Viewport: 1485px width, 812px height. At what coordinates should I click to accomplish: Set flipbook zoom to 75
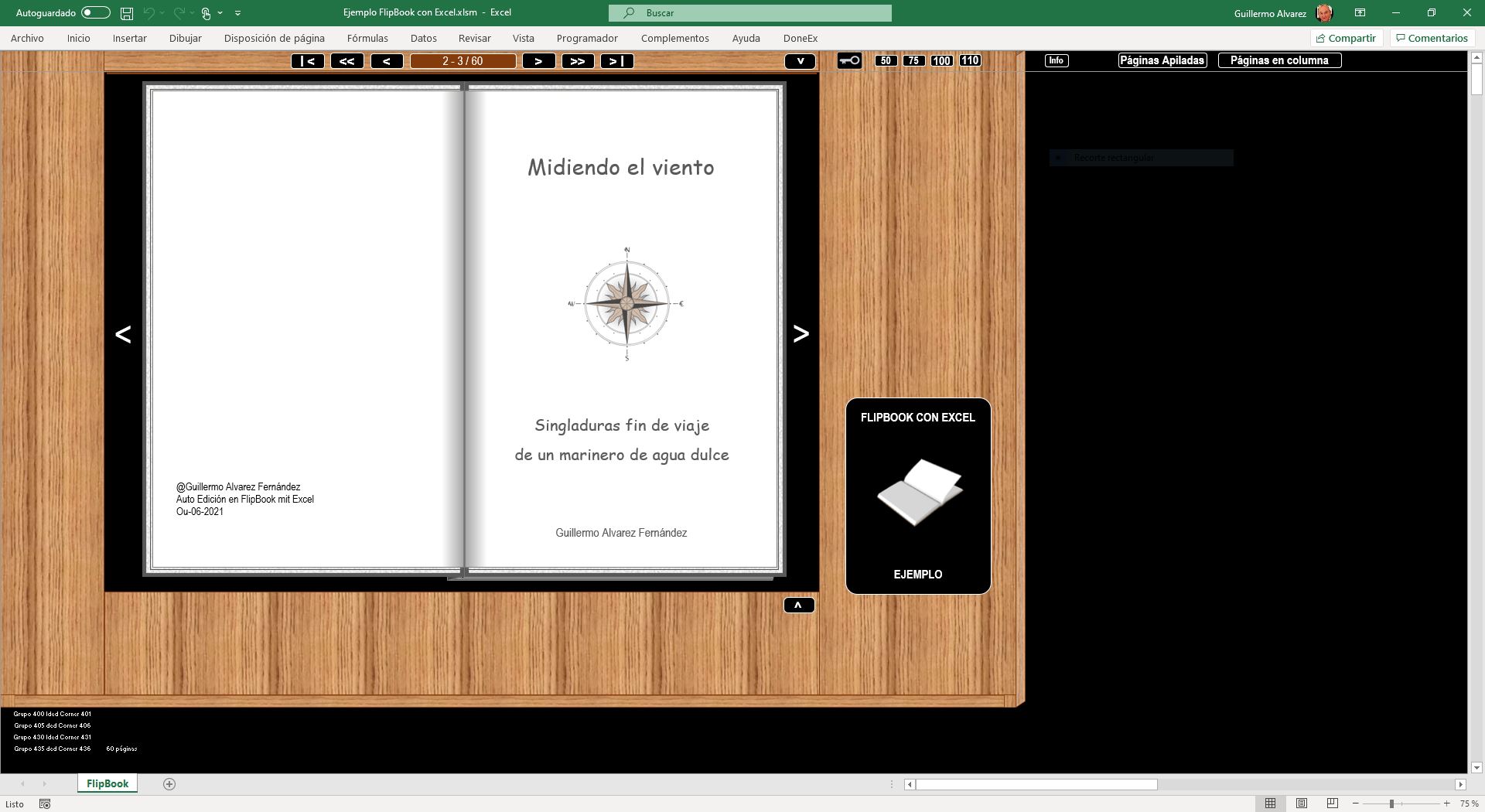pos(913,60)
